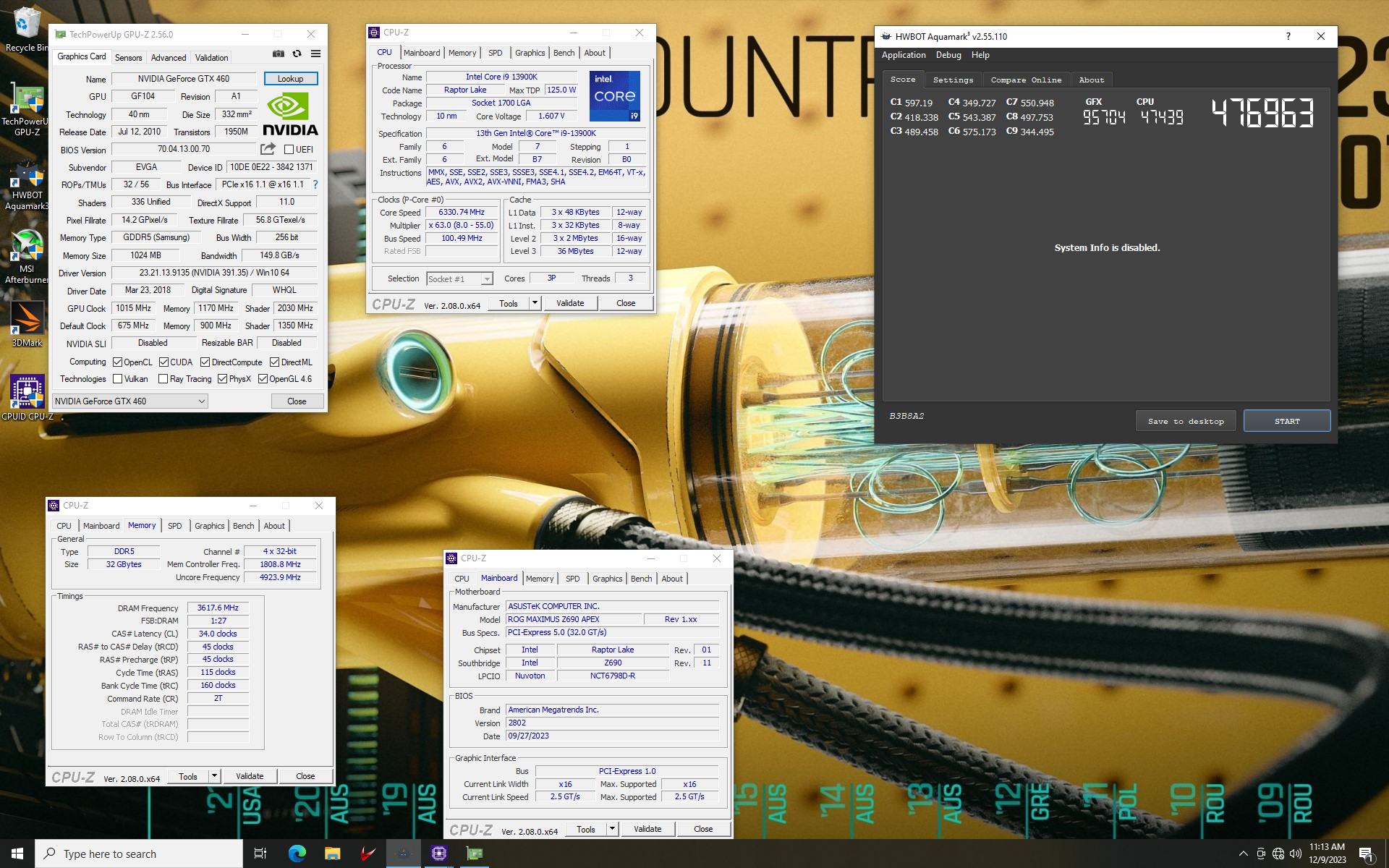Click BIOS version share/export icon in GPU-Z
The width and height of the screenshot is (1389, 868).
click(x=268, y=149)
